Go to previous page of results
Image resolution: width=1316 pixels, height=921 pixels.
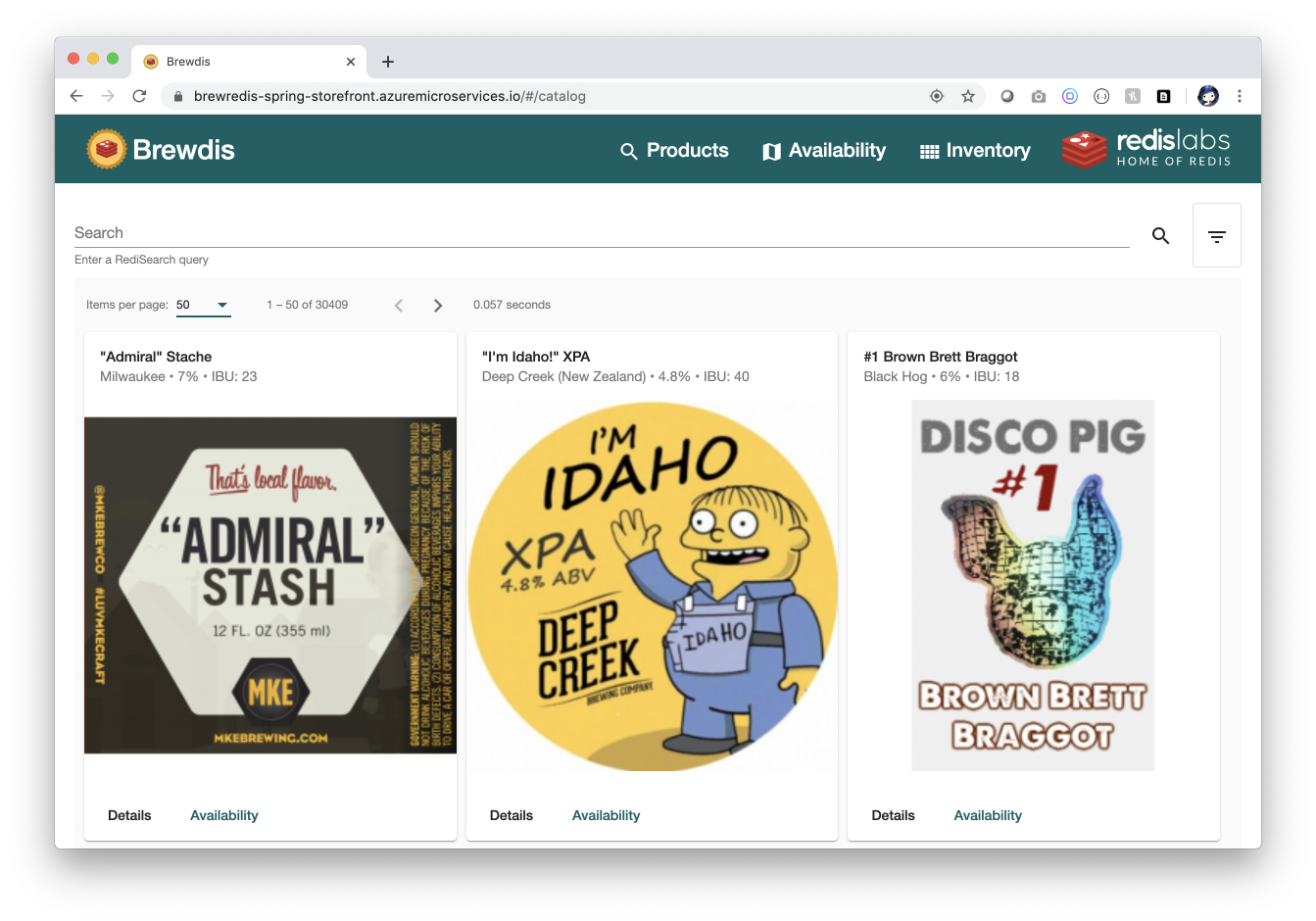399,306
